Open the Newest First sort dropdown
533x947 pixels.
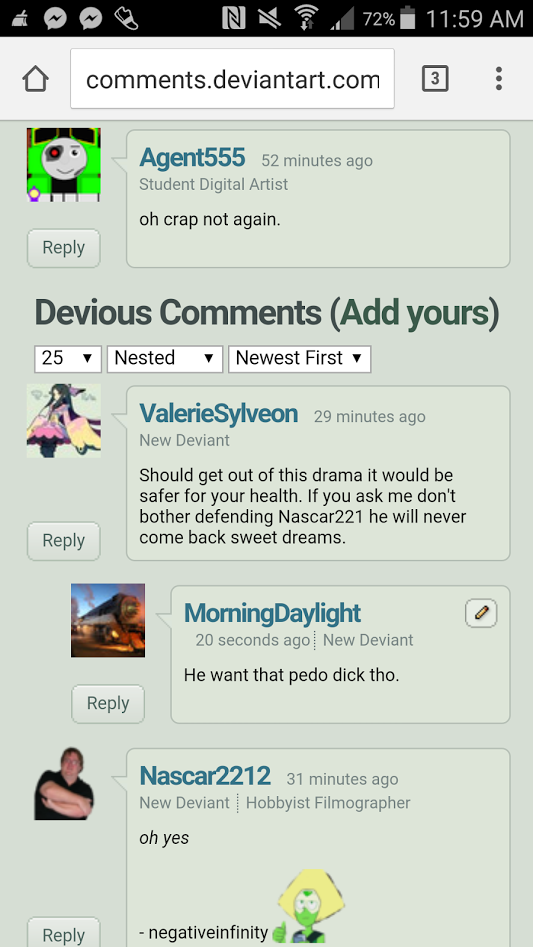click(x=299, y=358)
